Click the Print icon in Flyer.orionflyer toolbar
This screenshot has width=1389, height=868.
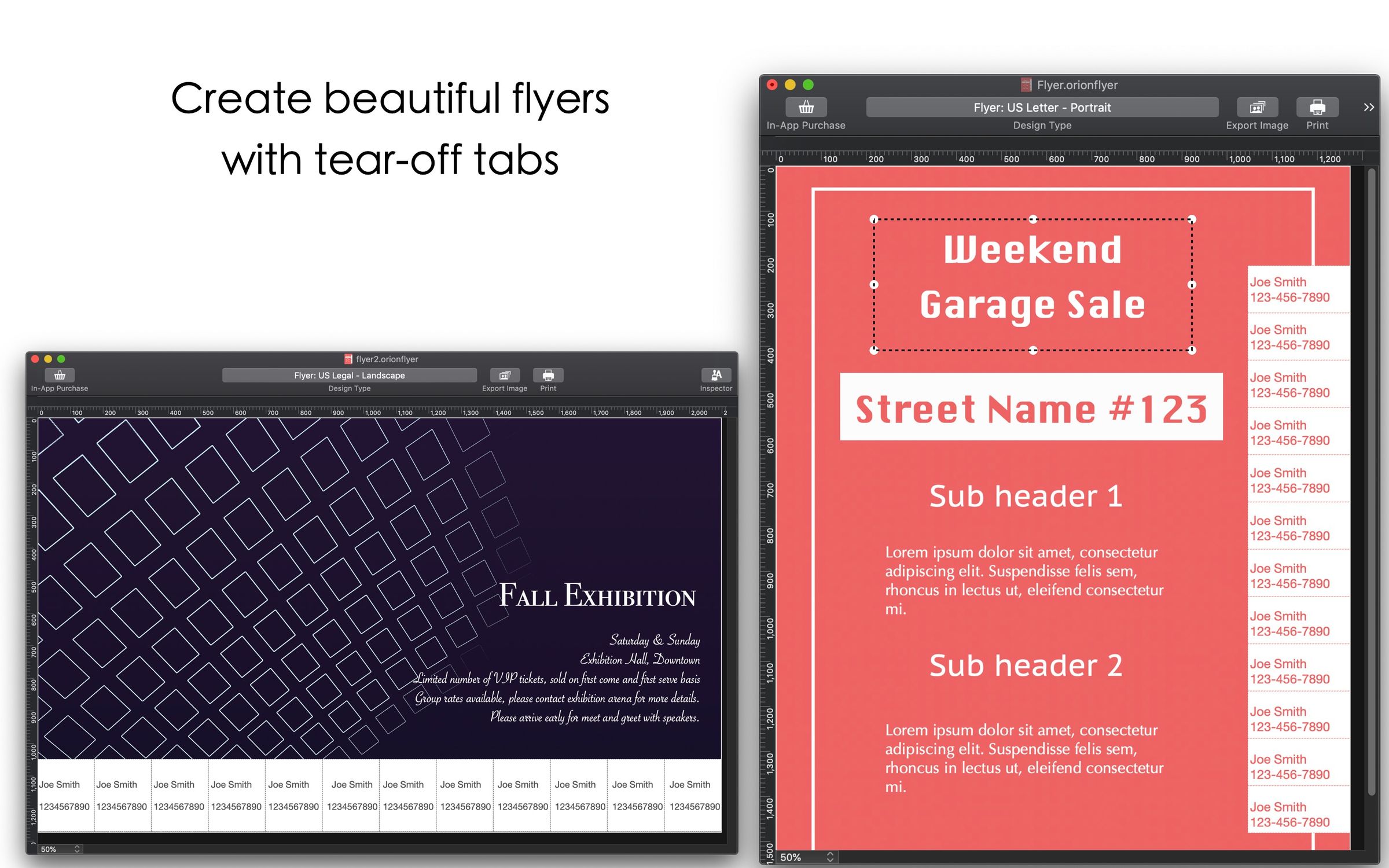(x=1317, y=106)
